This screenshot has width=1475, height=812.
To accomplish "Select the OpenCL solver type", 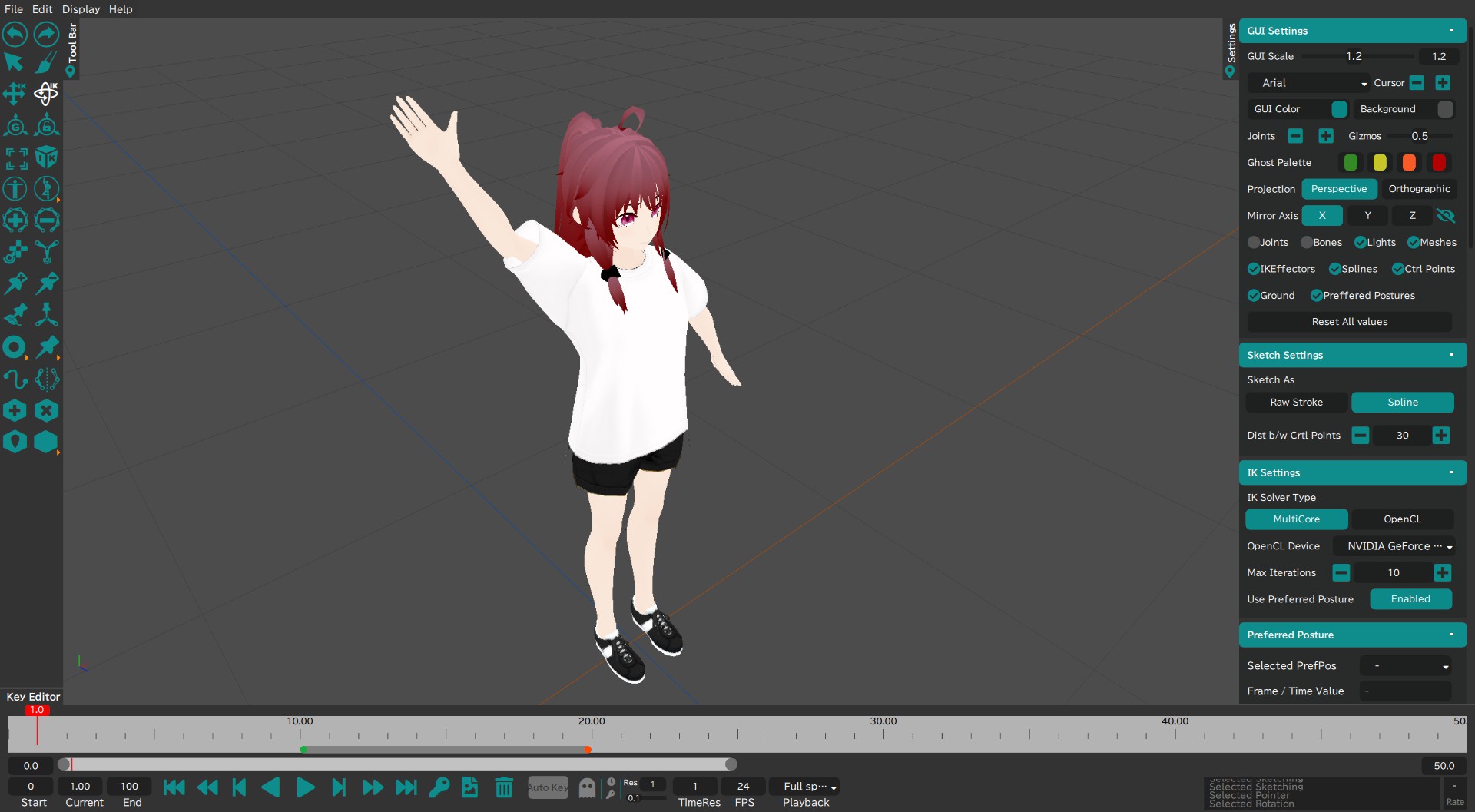I will [x=1403, y=519].
